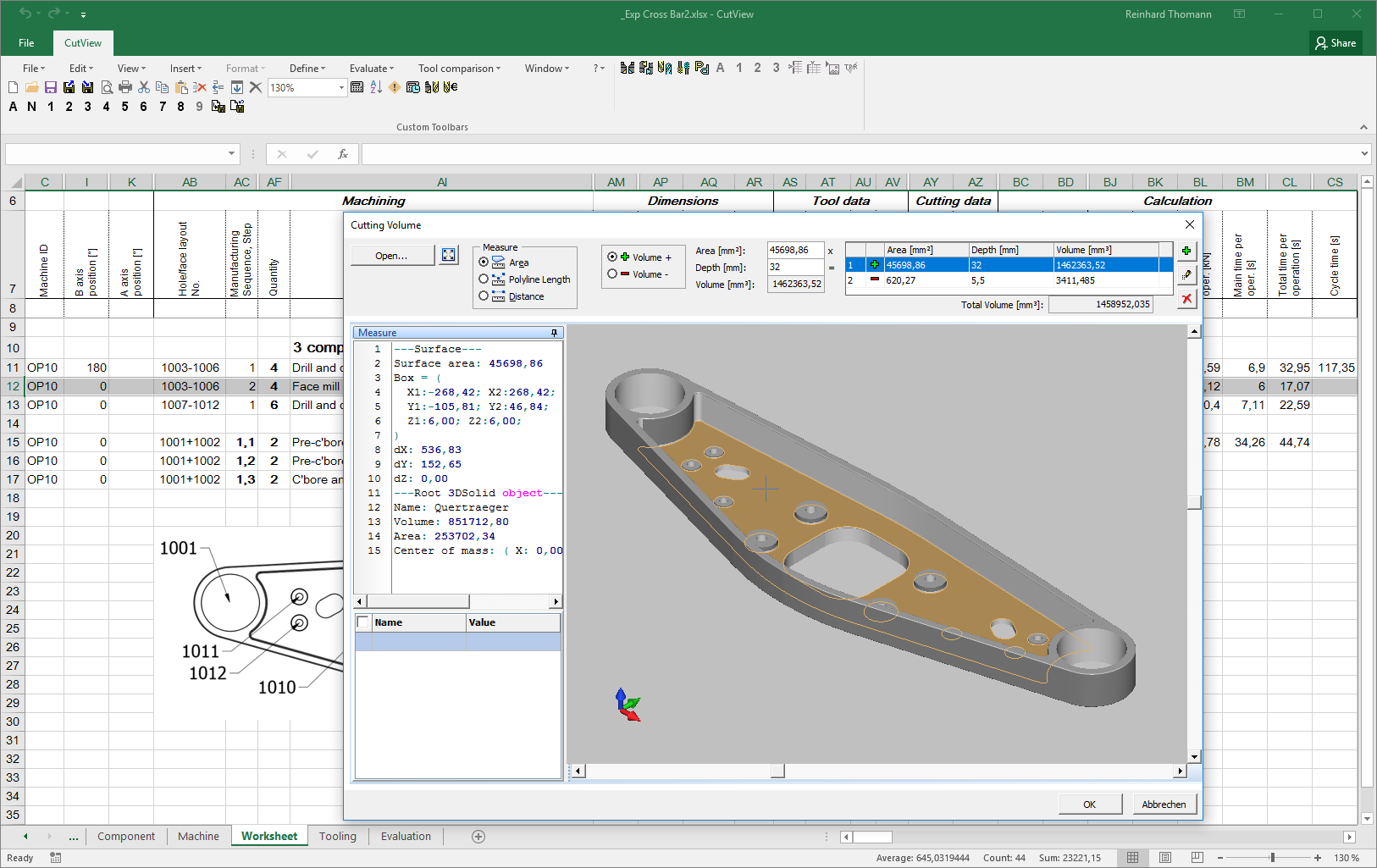This screenshot has width=1377, height=868.
Task: Choose the Volume - radio option
Action: (612, 274)
